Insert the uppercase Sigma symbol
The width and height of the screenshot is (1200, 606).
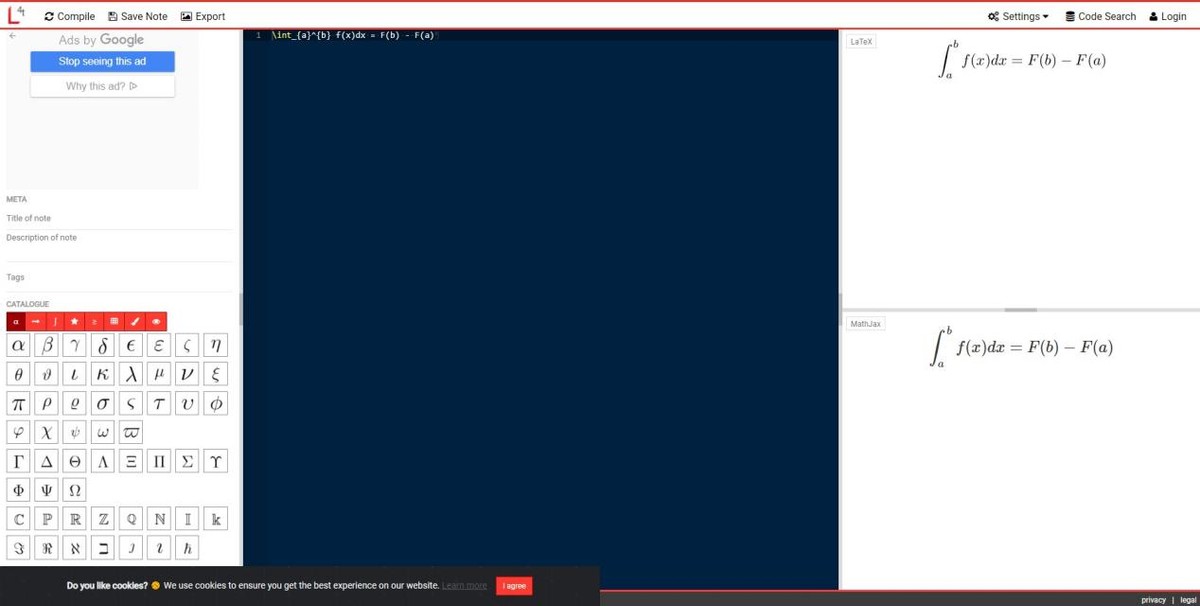click(187, 462)
